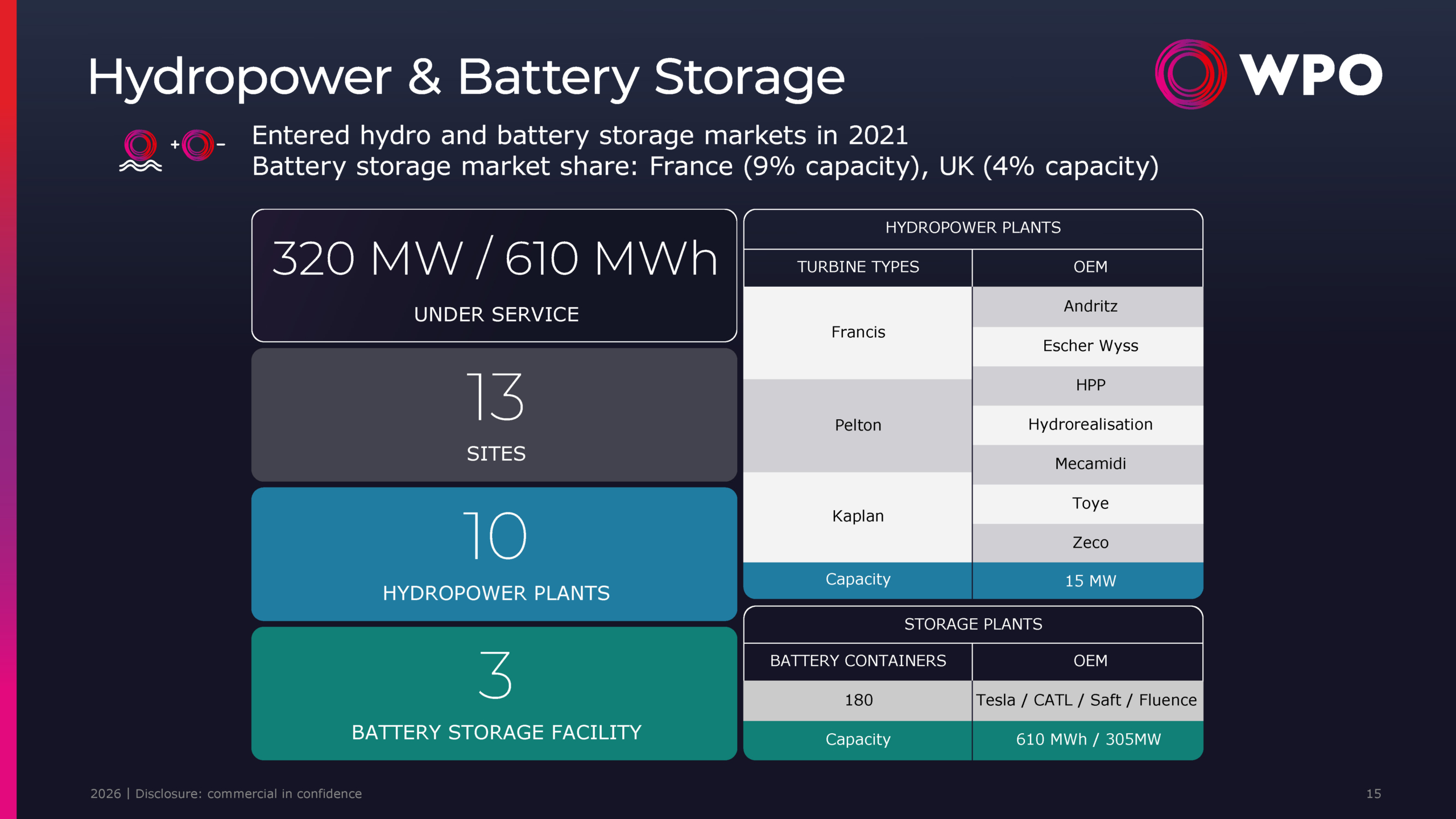Click the hydro wave circle icon
This screenshot has height=819, width=1456.
click(140, 149)
